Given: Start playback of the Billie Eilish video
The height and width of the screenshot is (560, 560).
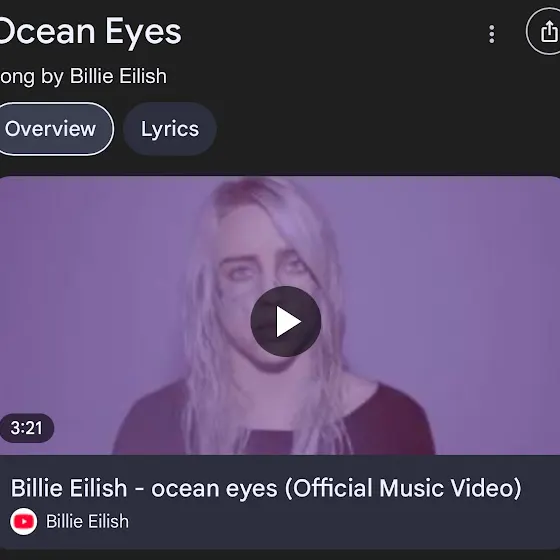Looking at the screenshot, I should click(x=286, y=321).
